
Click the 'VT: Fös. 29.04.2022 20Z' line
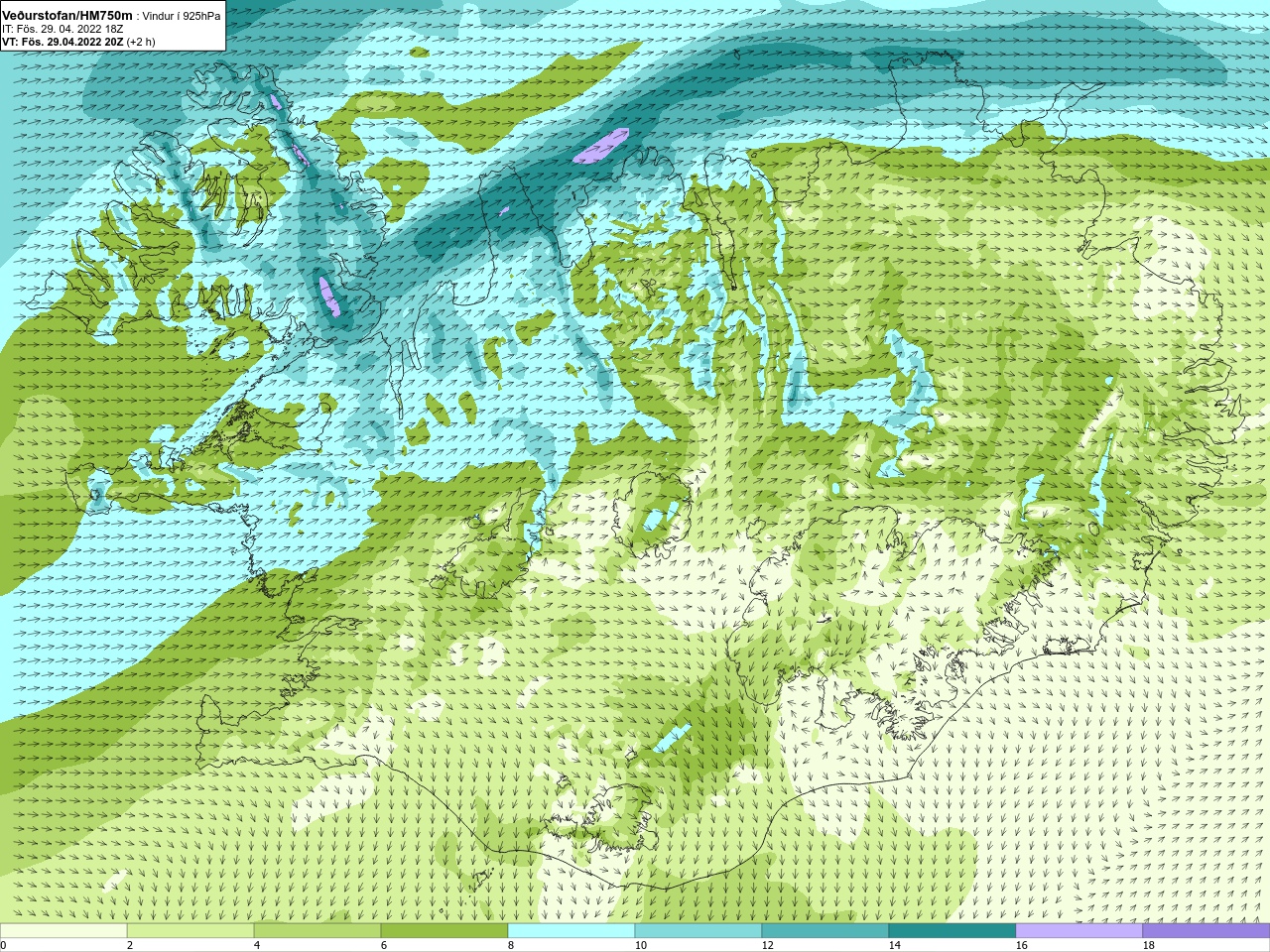(63, 42)
